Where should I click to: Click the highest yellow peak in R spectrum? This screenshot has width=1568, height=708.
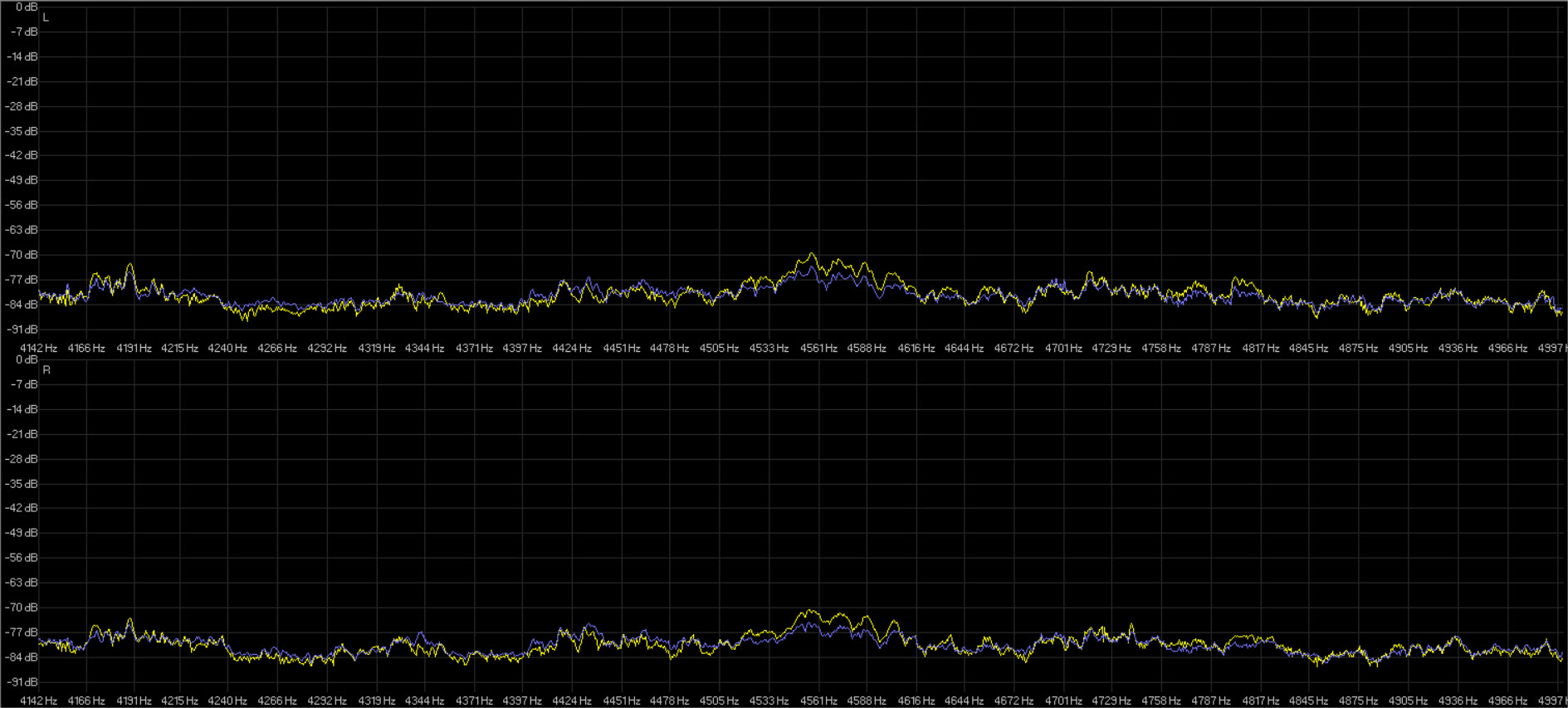coord(809,611)
